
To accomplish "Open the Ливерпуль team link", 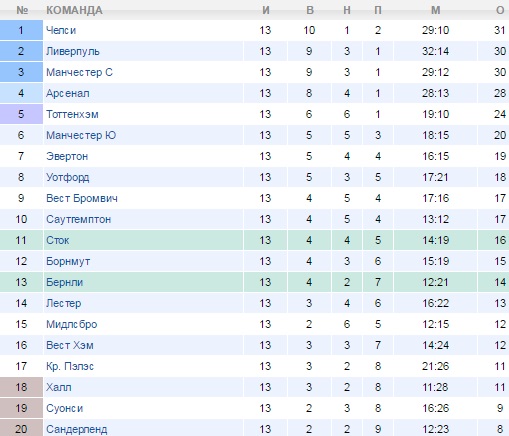I will pyautogui.click(x=73, y=51).
